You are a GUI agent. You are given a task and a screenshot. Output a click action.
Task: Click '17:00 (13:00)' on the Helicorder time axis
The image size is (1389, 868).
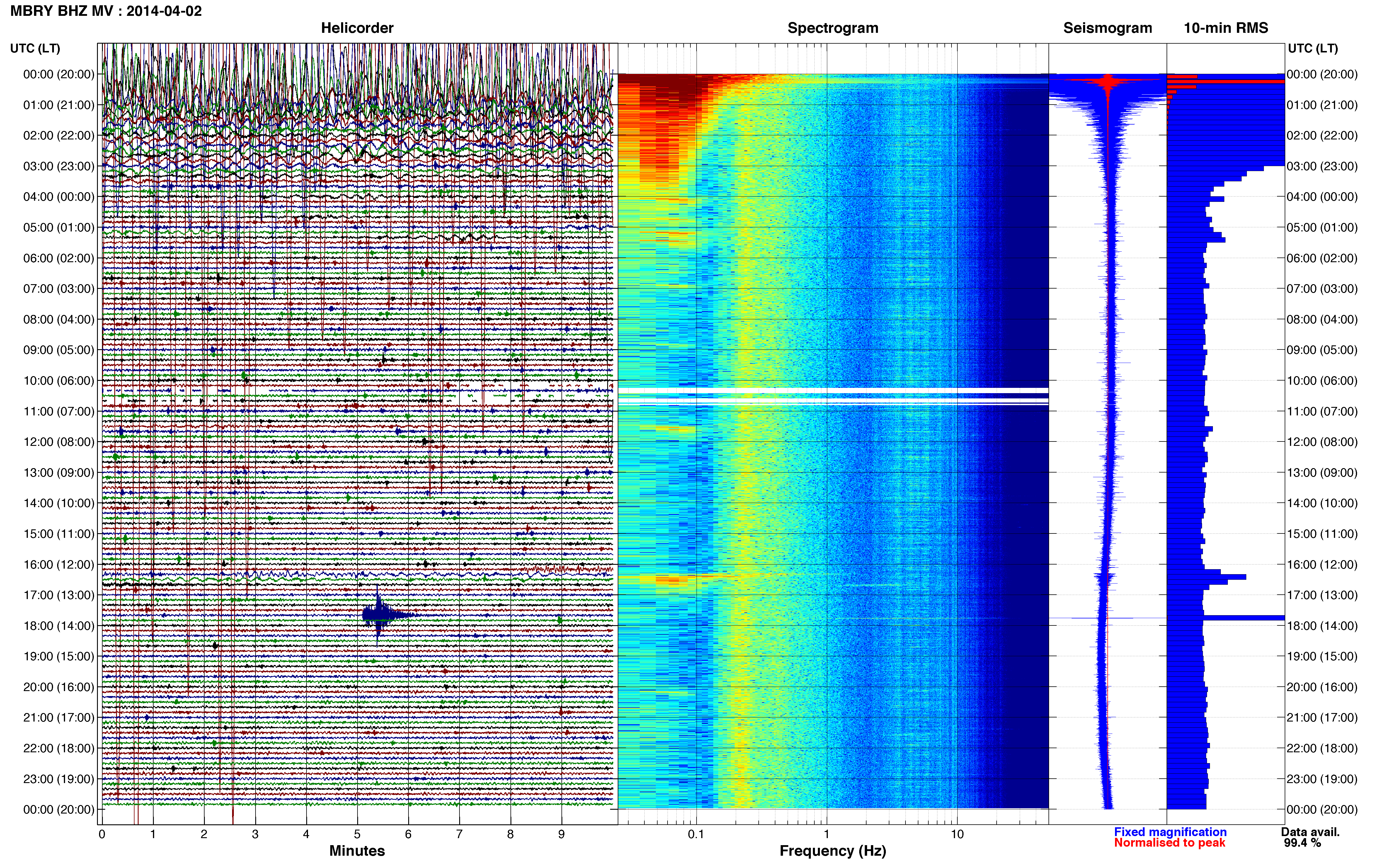click(x=59, y=595)
